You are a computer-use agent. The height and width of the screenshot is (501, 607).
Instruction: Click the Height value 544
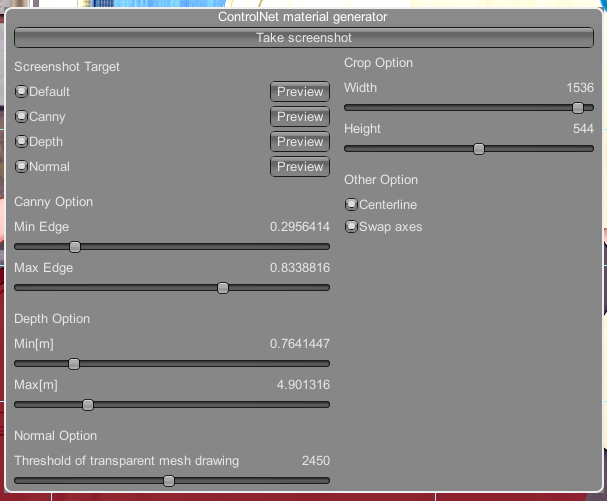(583, 129)
